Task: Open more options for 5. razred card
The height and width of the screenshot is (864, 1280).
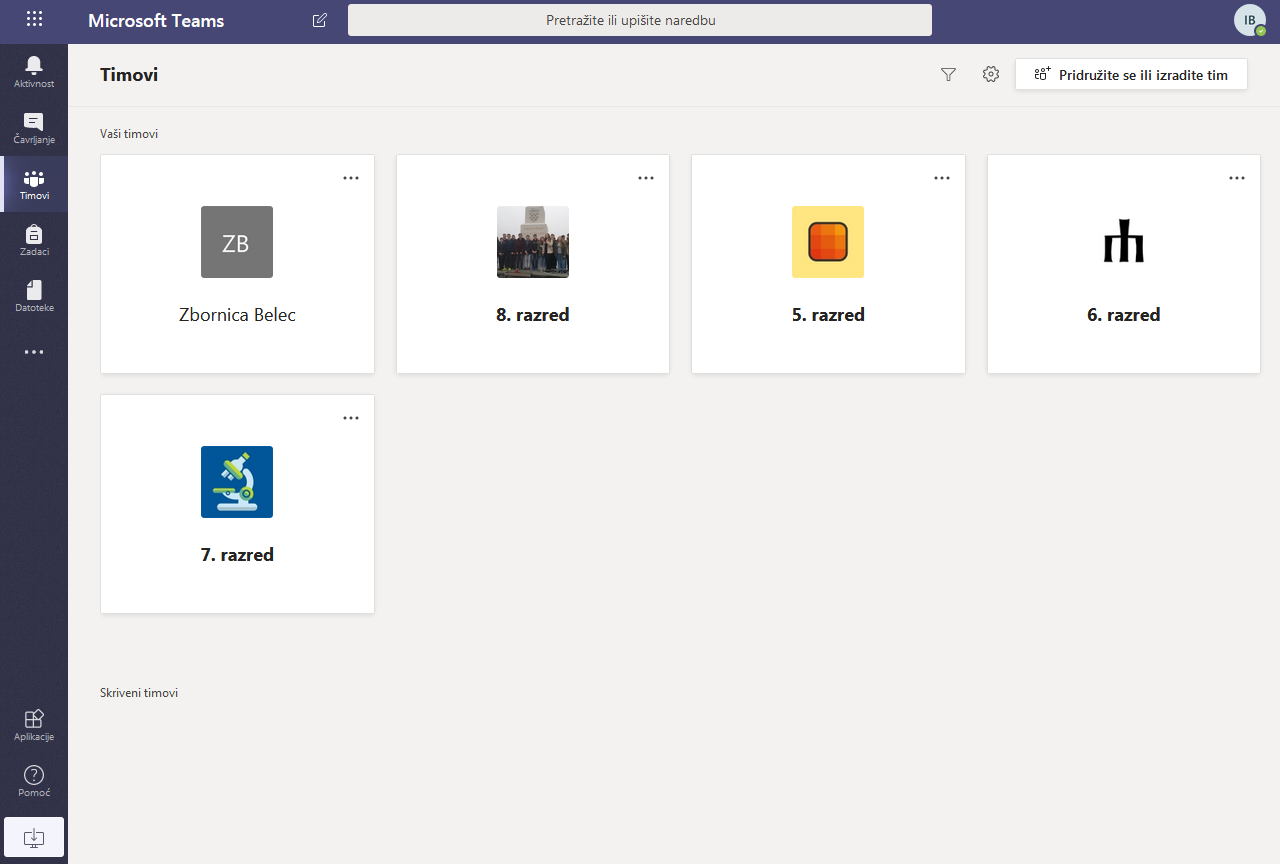Action: click(x=942, y=178)
